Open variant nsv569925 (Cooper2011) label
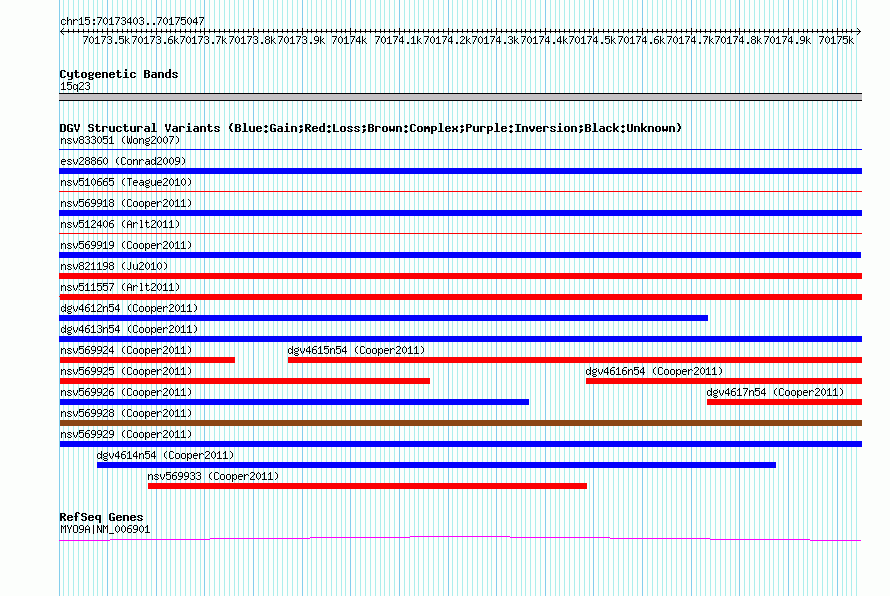This screenshot has height=596, width=890. click(126, 371)
